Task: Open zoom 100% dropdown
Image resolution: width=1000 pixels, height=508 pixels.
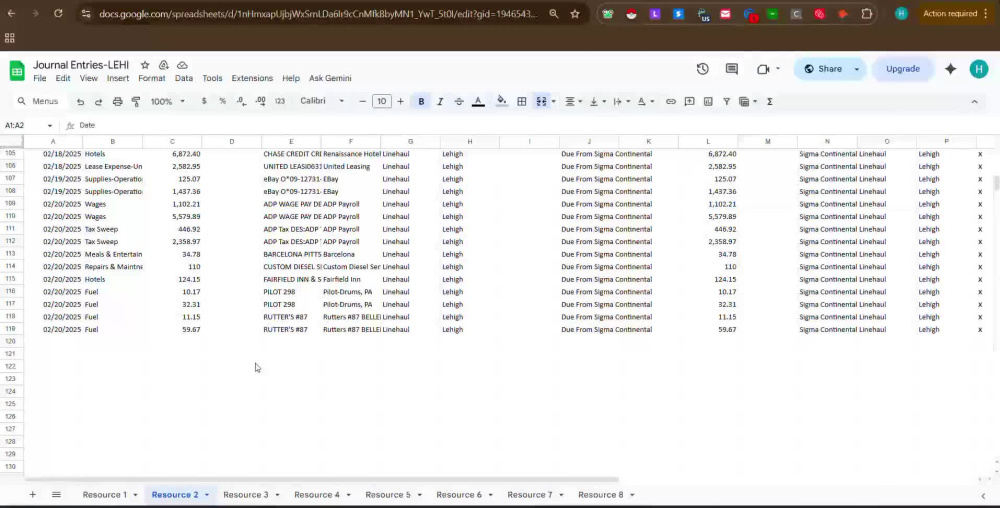Action: click(168, 101)
